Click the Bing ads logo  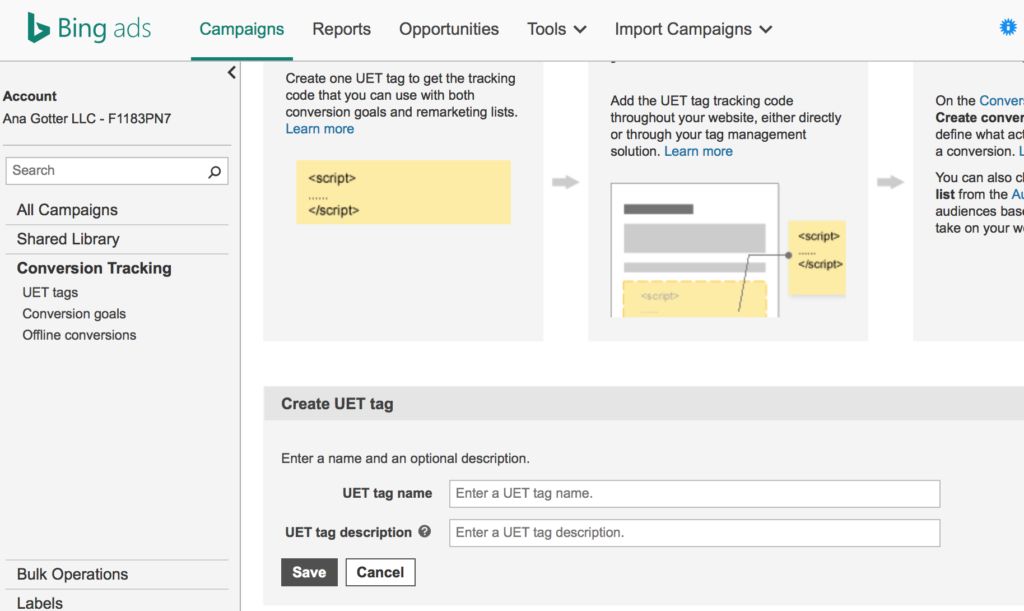[x=89, y=29]
